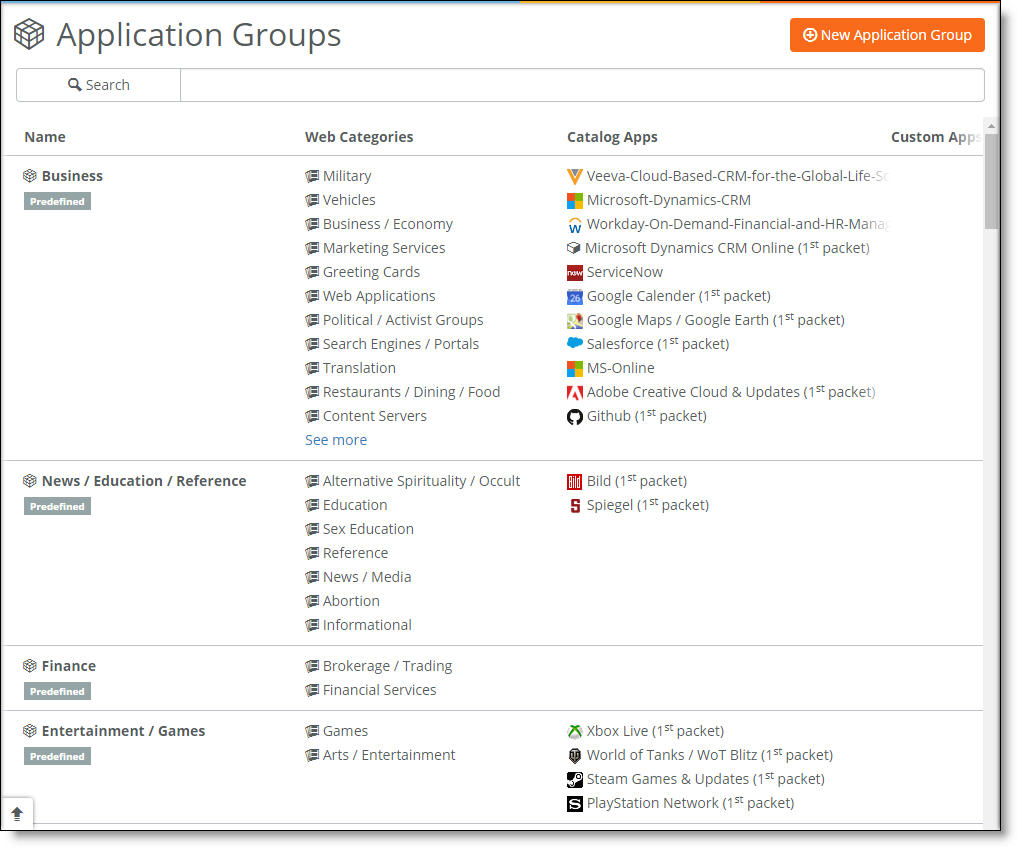The width and height of the screenshot is (1017, 847).
Task: Click the Application Groups header icon
Action: coord(29,33)
